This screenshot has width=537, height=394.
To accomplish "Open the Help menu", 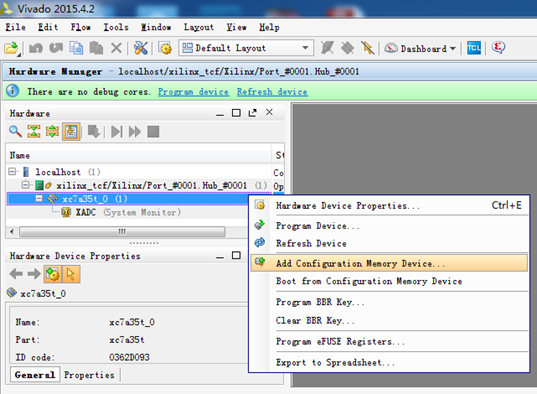I will coord(269,27).
